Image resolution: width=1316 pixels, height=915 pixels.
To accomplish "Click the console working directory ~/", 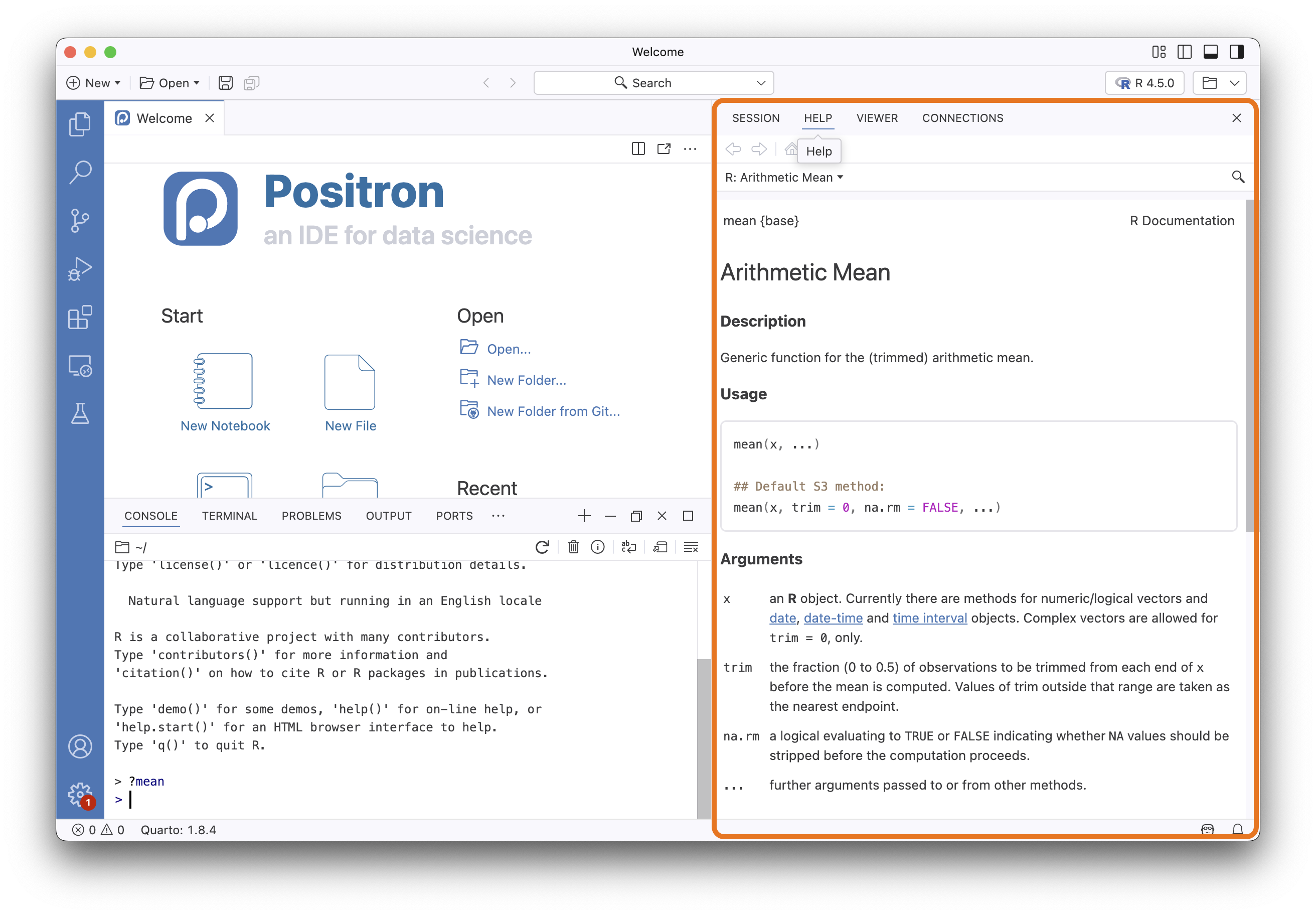I will (131, 547).
